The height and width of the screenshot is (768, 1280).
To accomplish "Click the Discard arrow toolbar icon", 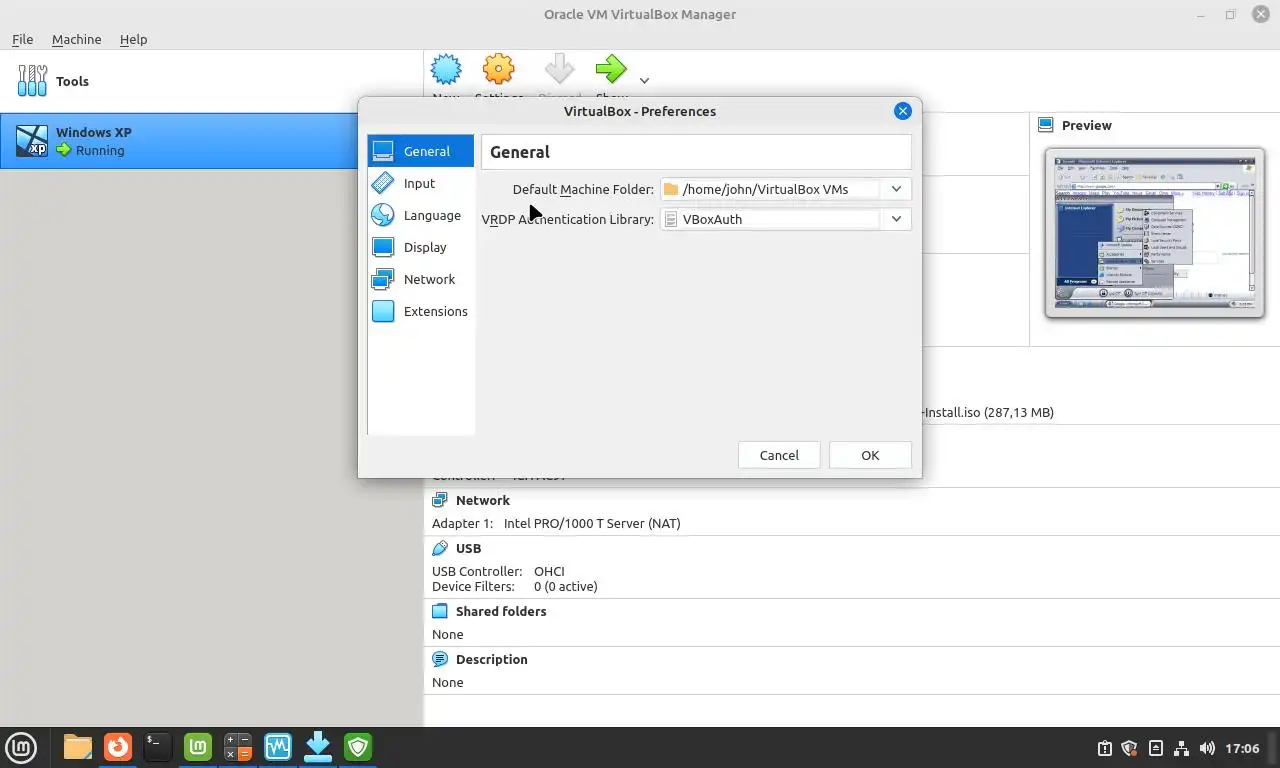I will (559, 70).
